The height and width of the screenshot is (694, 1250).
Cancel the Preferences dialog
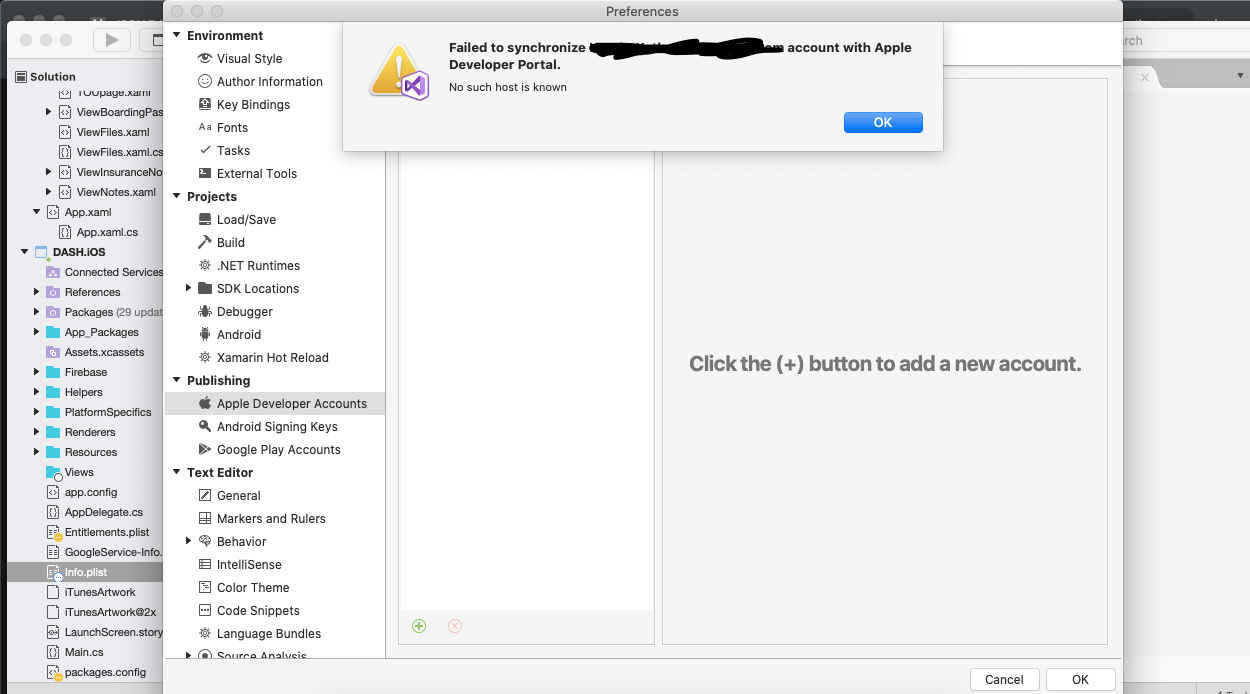(x=1004, y=679)
